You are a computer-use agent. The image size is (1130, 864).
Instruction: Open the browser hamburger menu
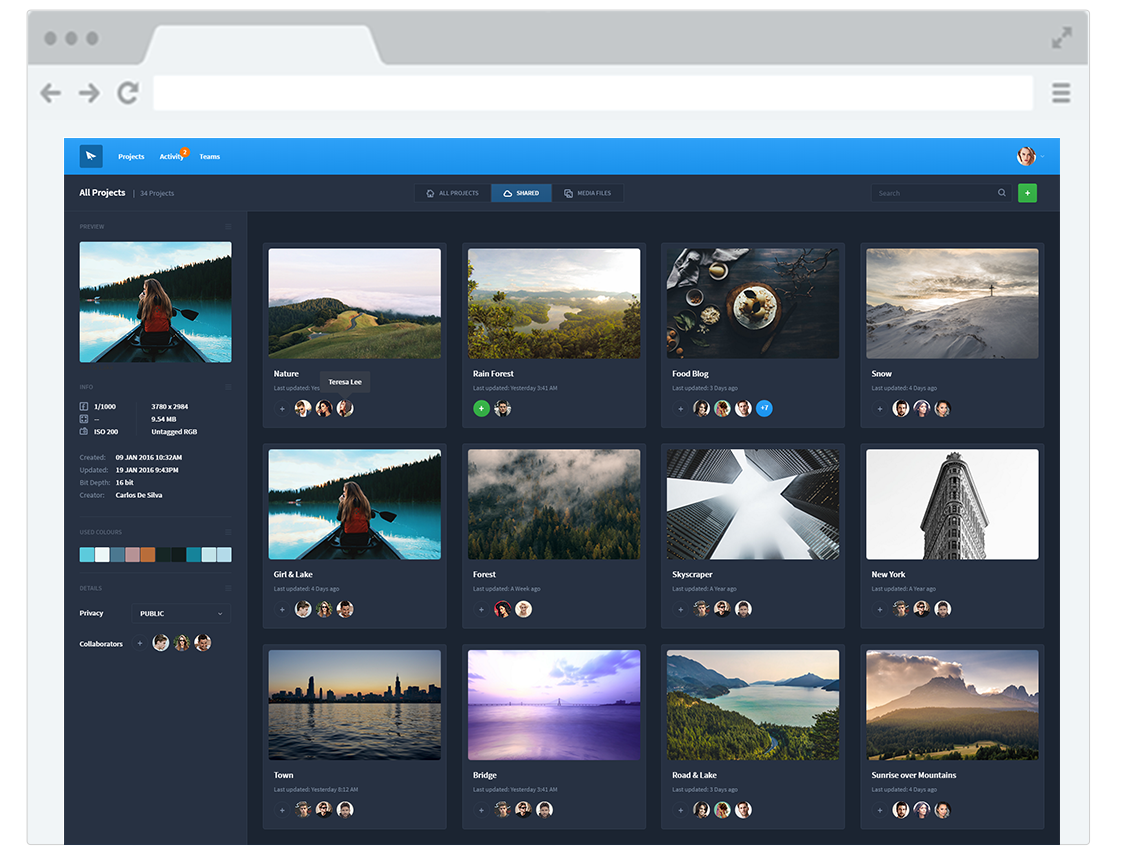tap(1061, 94)
